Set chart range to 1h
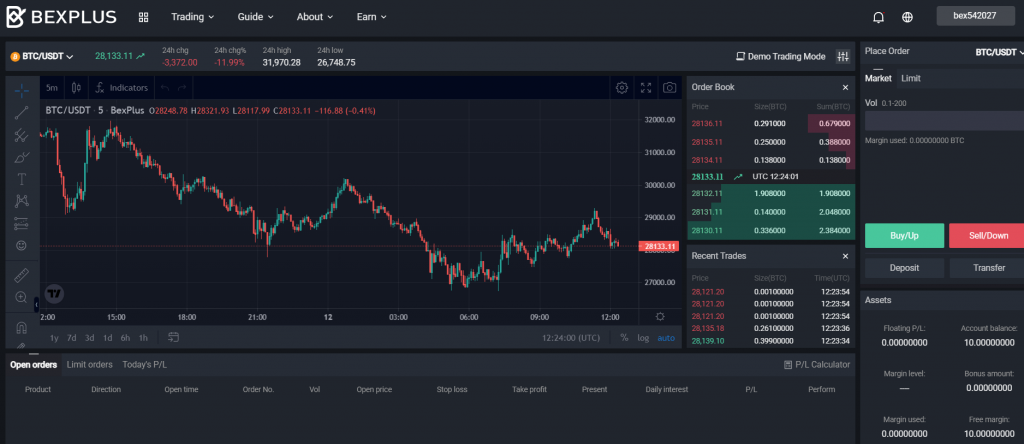This screenshot has height=444, width=1024. (143, 338)
